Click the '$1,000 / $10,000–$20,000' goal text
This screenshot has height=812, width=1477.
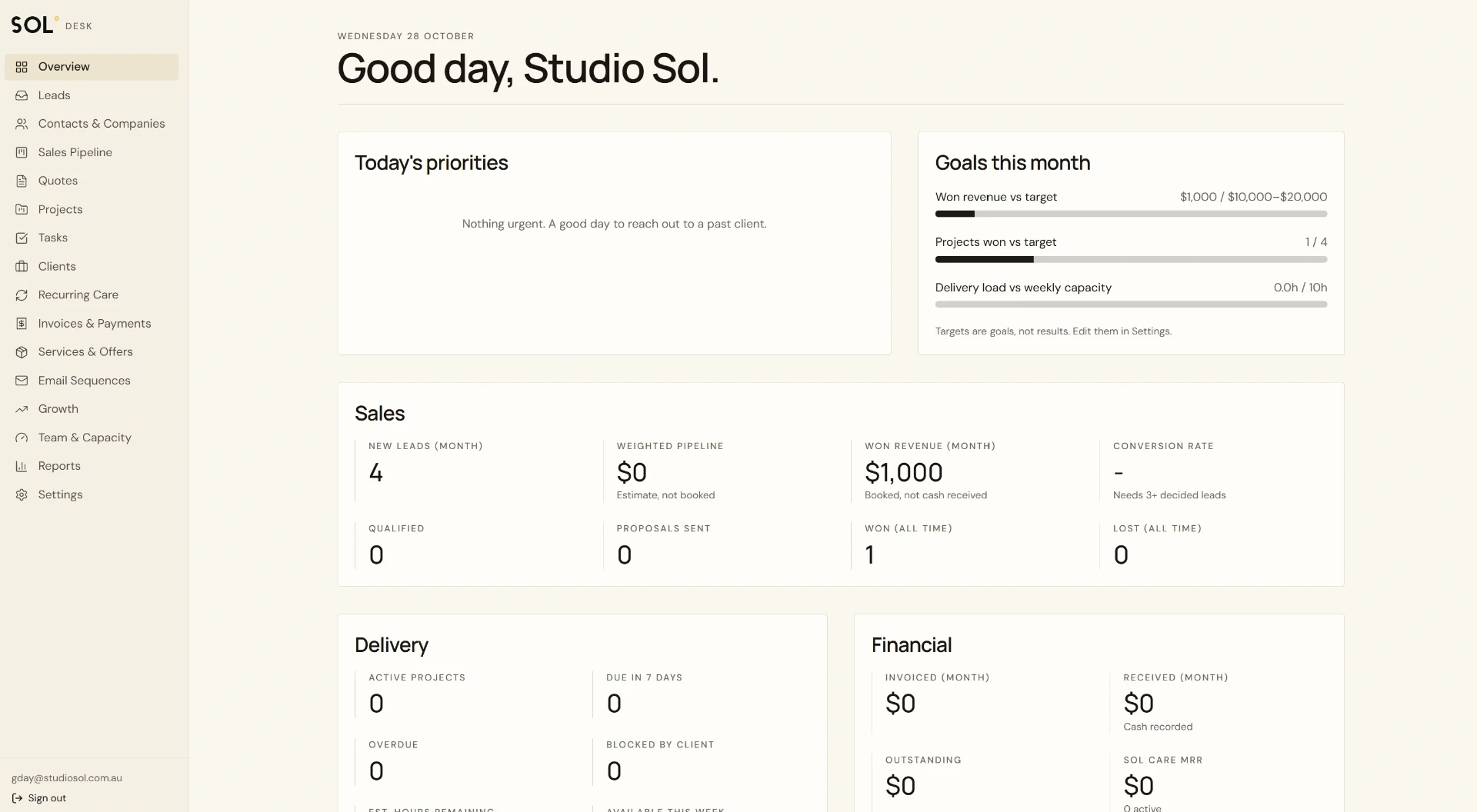coord(1253,197)
